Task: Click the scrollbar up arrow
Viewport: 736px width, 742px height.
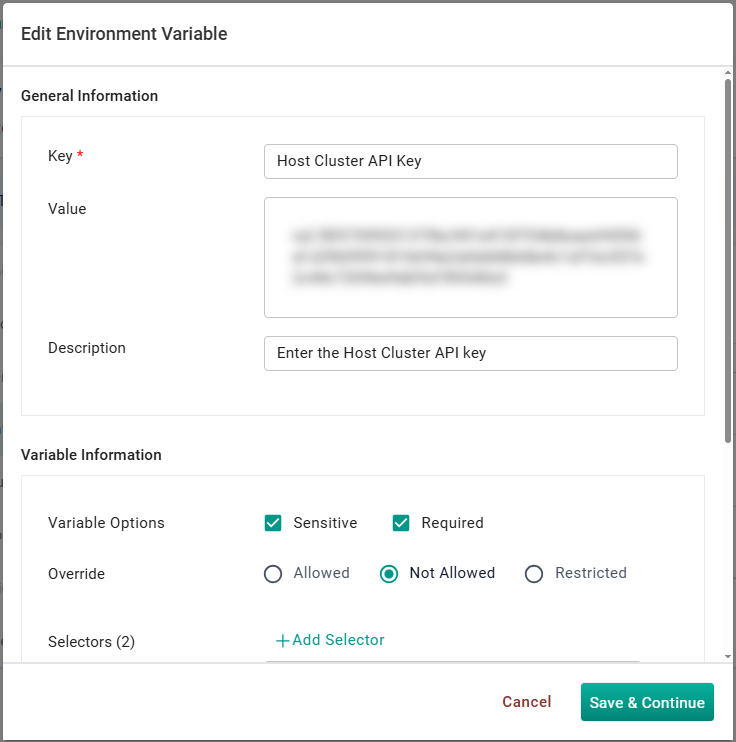Action: pos(727,73)
